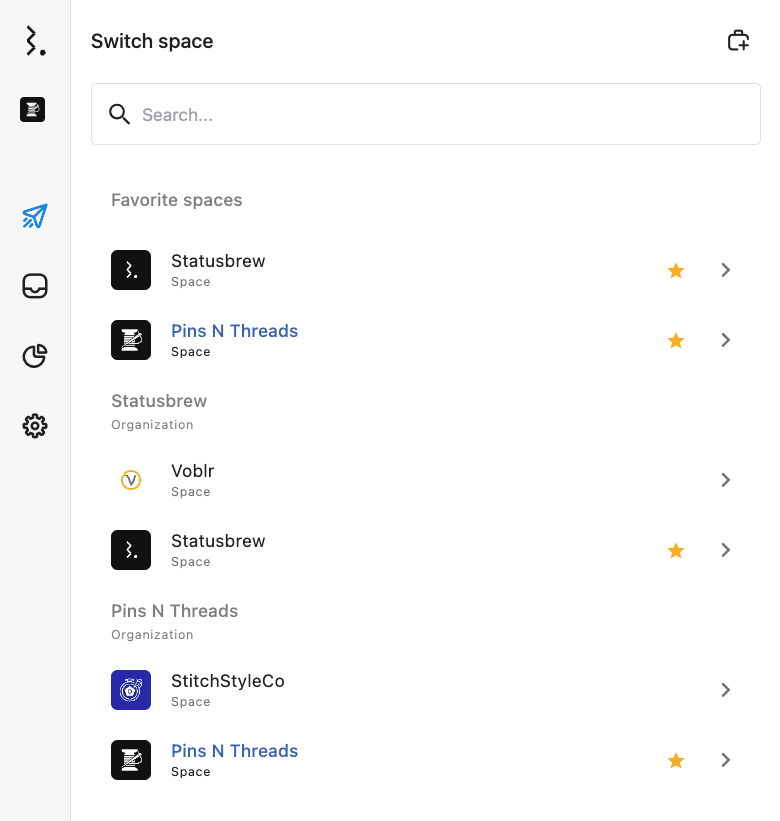Click current Pins N Threads space avatar in sidebar

coord(33,110)
